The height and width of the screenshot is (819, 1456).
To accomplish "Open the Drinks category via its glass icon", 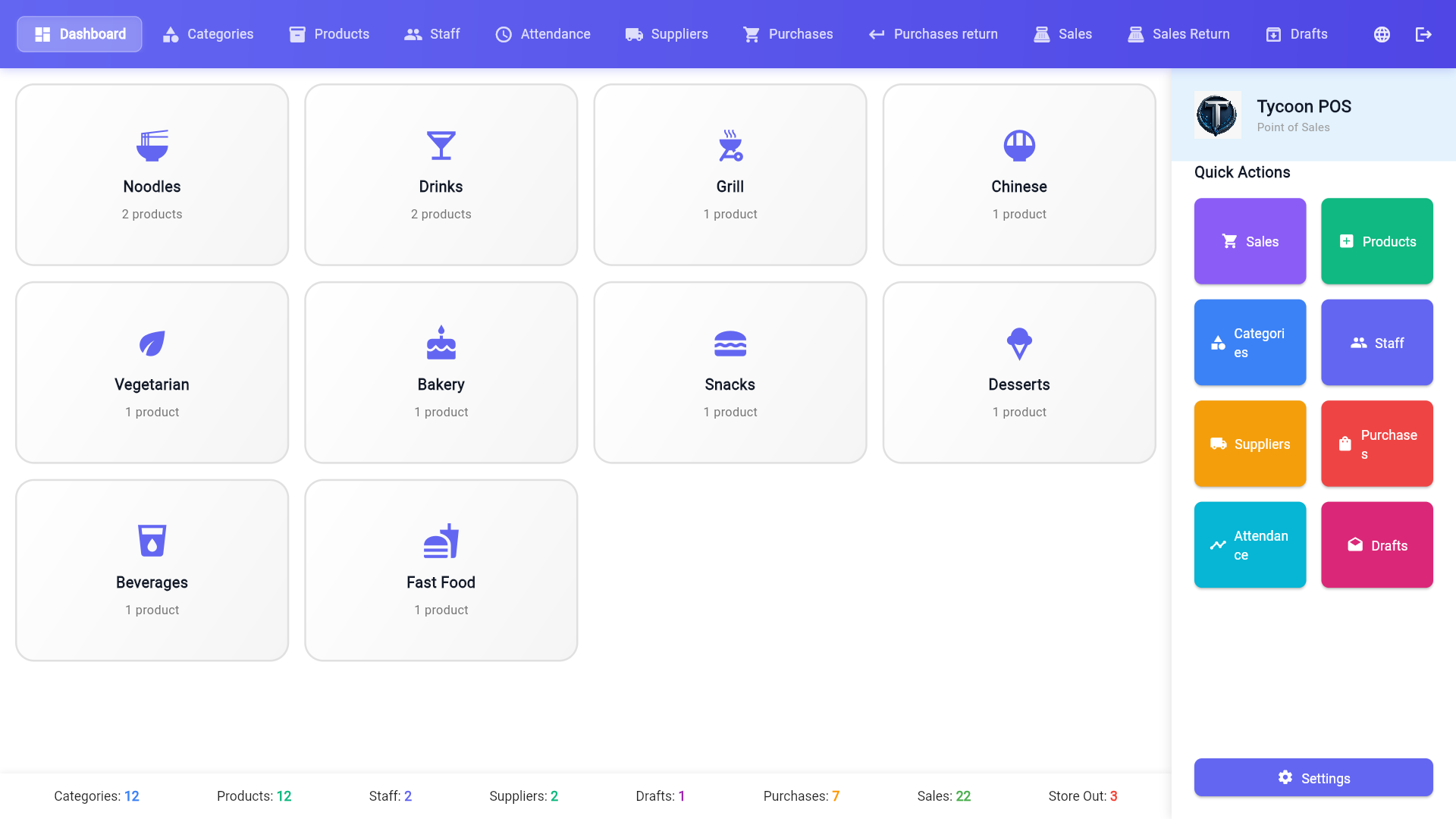I will tap(441, 146).
